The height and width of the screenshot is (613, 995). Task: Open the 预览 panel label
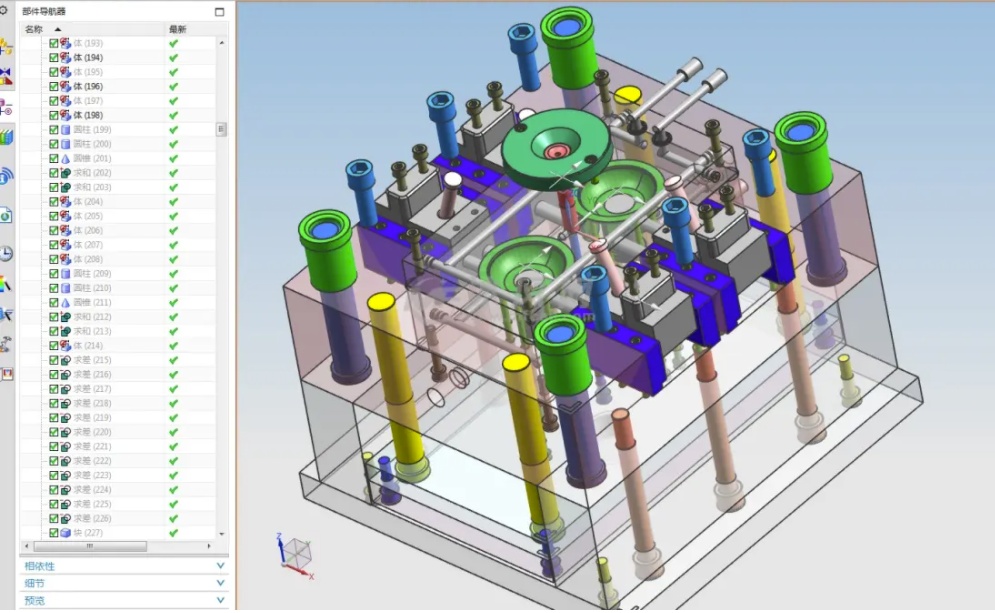pos(34,600)
